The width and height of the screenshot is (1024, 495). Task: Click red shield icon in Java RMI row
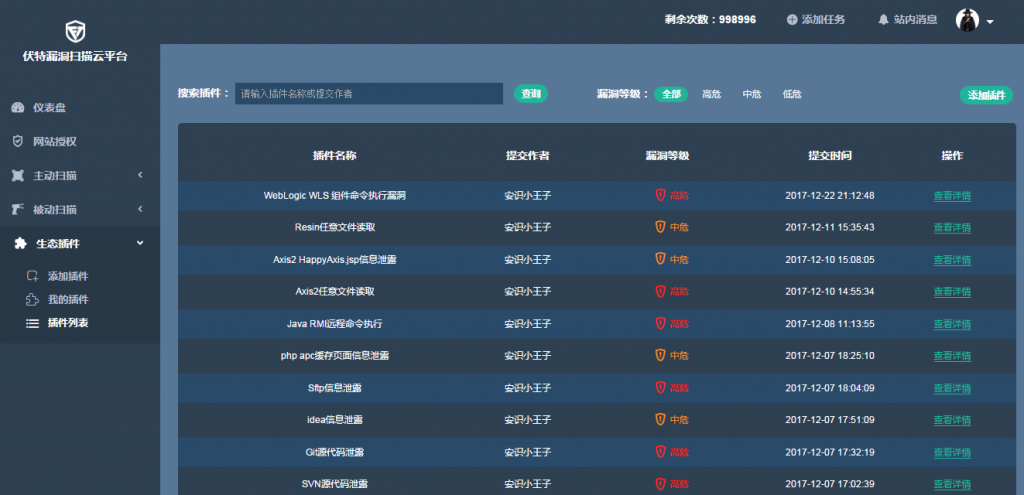(660, 323)
